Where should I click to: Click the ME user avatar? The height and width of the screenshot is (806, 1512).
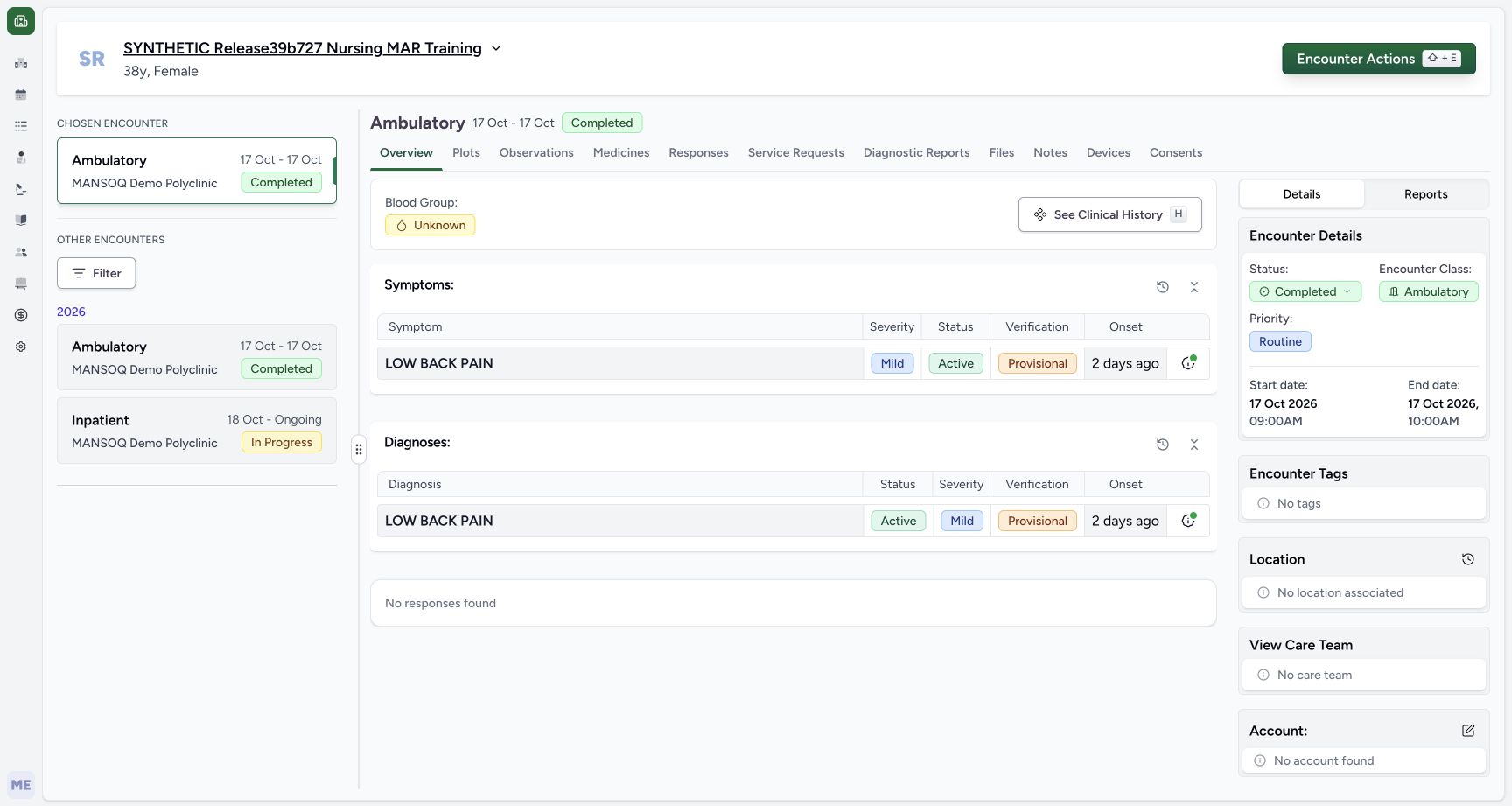coord(21,785)
